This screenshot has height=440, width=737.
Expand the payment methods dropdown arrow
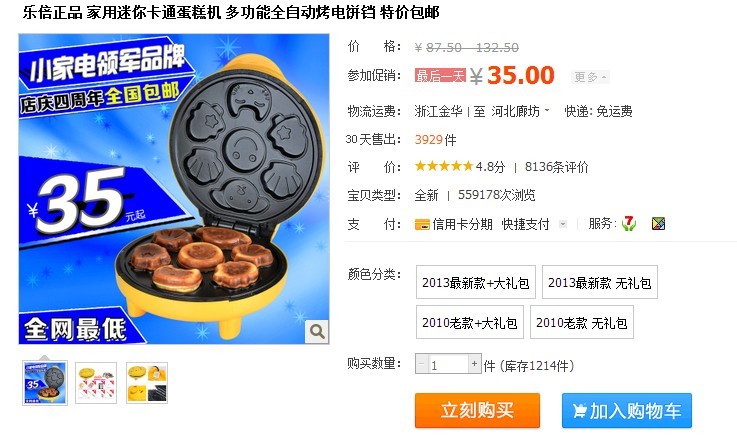(563, 224)
